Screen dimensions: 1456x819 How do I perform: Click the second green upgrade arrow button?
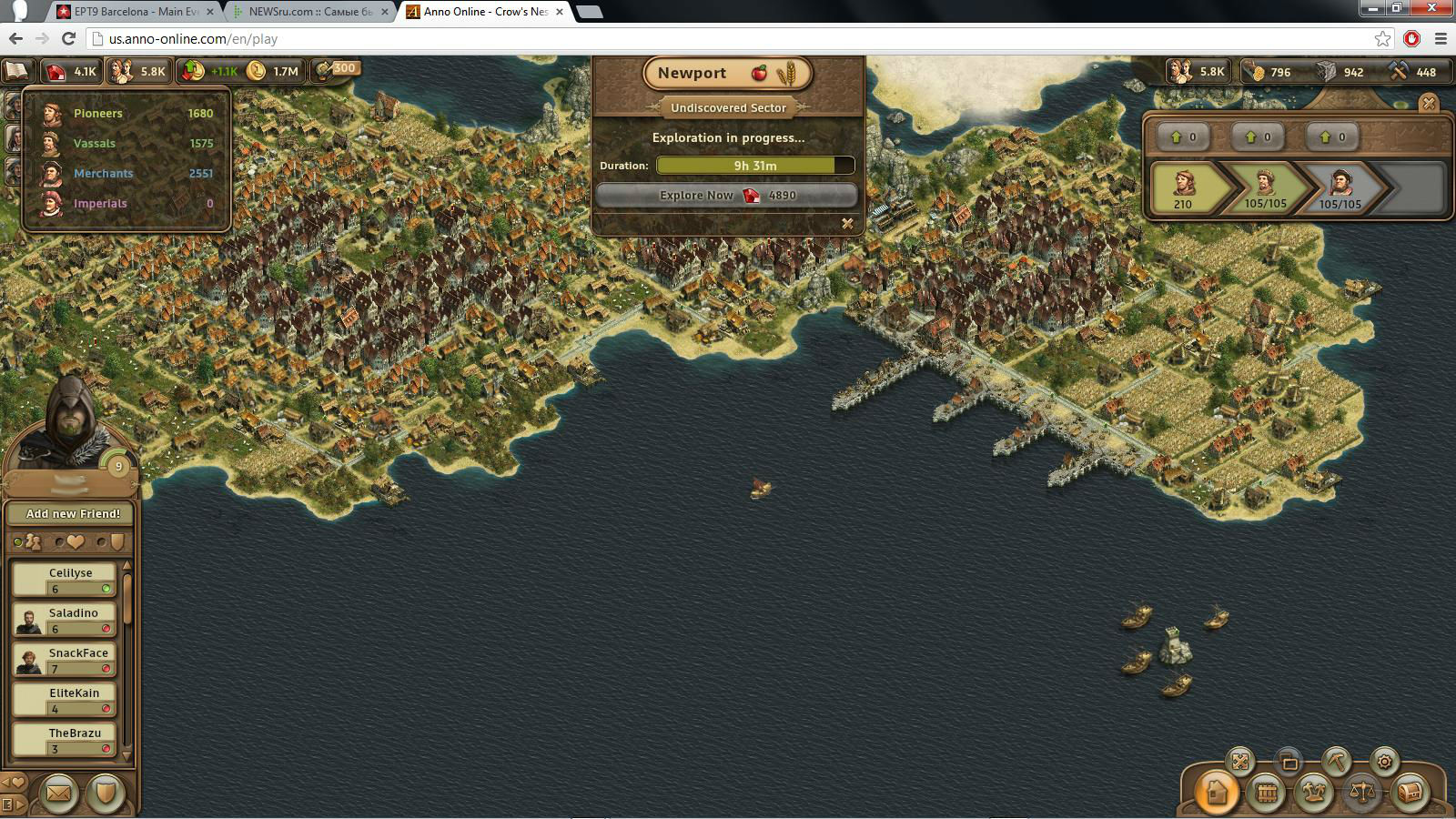1259,137
